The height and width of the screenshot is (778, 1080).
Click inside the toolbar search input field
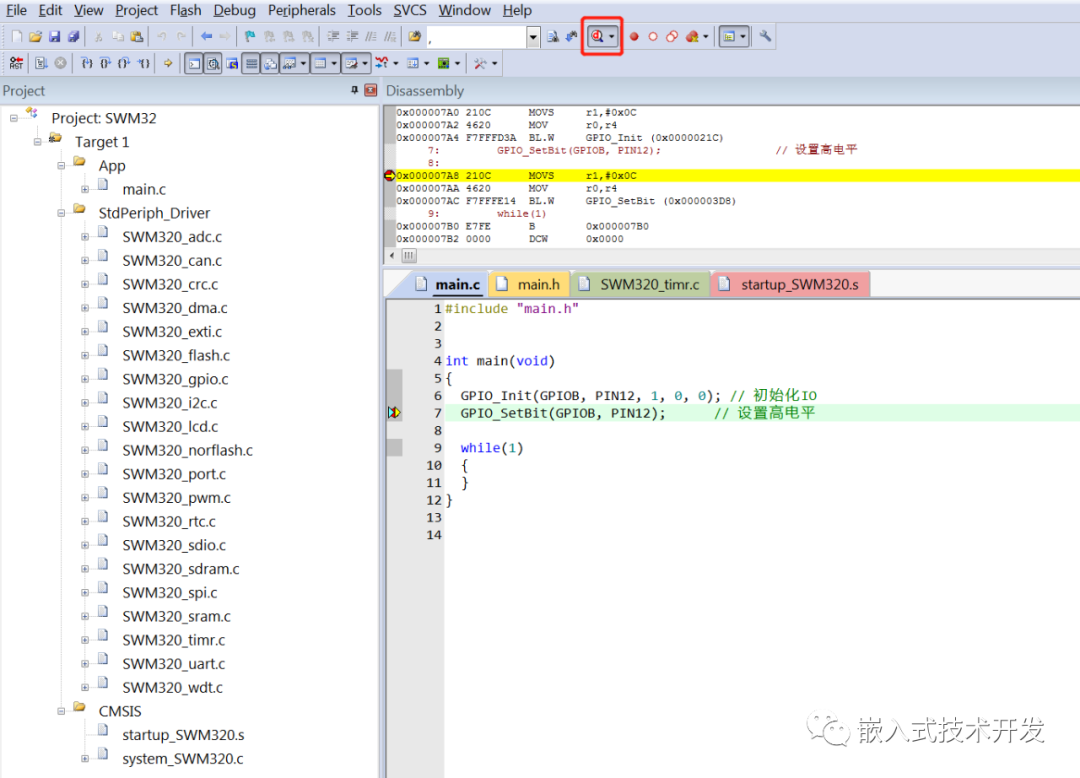click(477, 37)
